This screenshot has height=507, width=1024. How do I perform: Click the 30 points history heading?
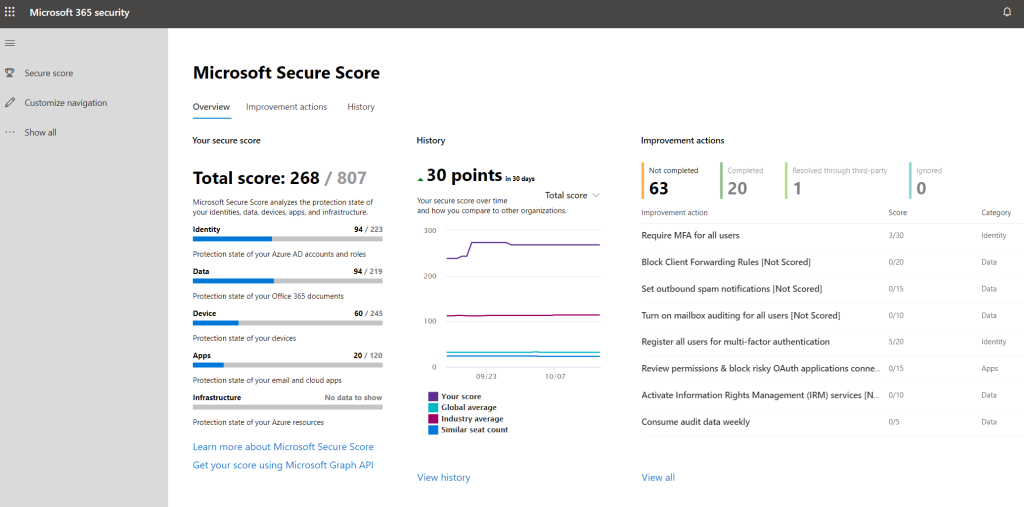(464, 175)
